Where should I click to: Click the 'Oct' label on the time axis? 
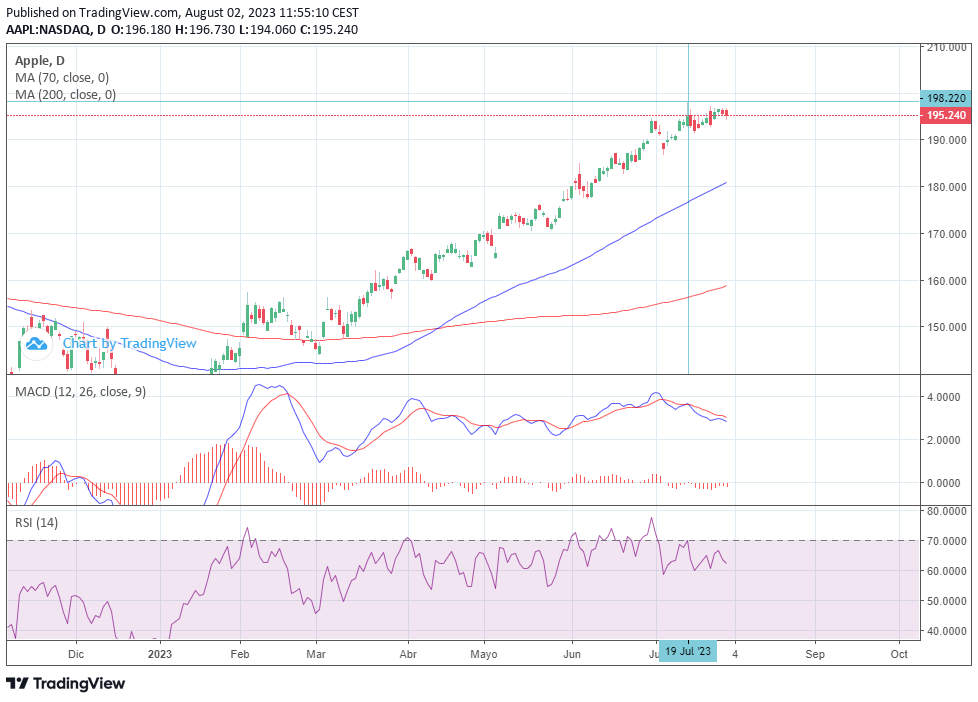point(899,654)
